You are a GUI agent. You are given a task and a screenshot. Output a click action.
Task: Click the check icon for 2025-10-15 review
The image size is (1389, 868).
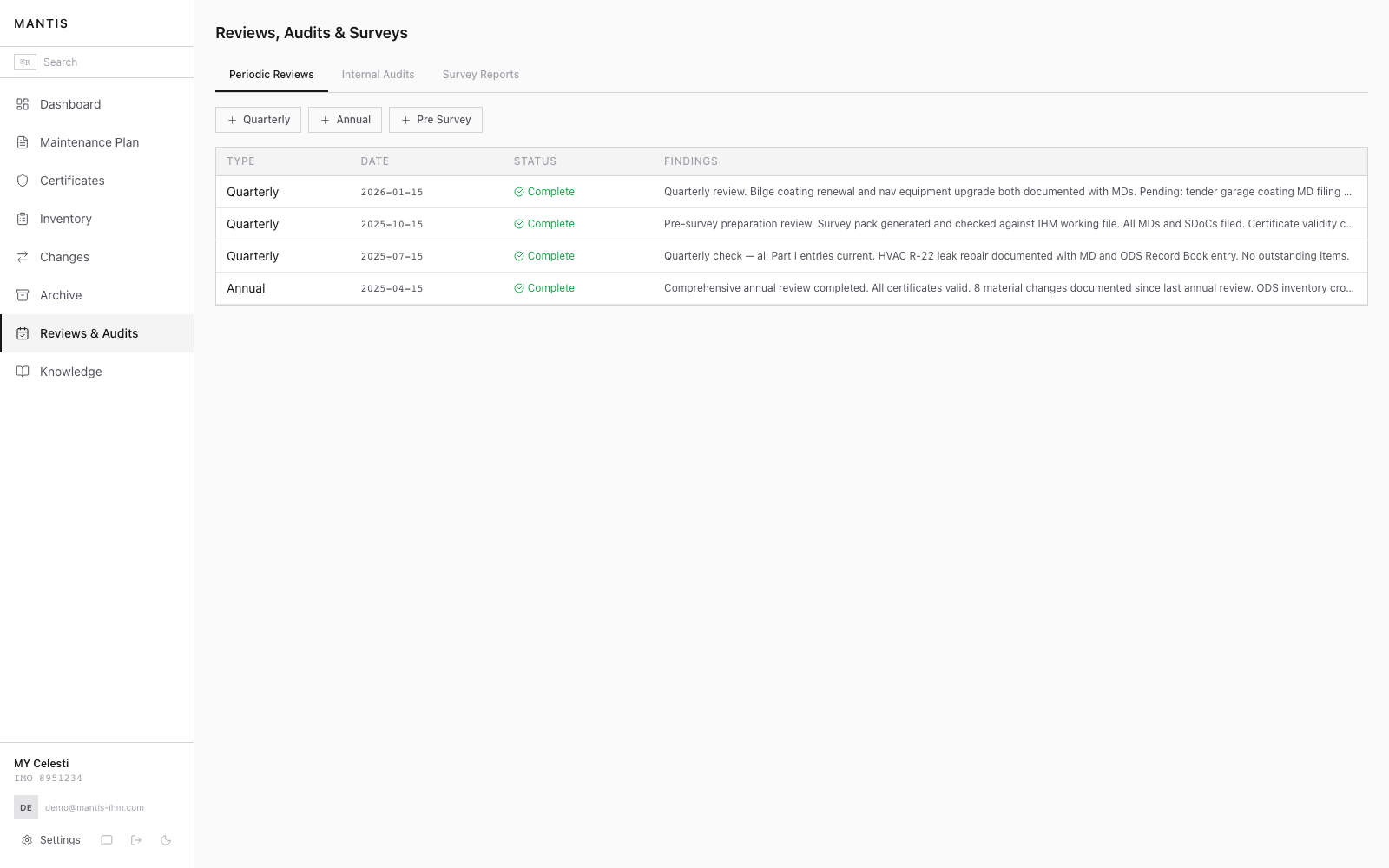click(x=519, y=224)
